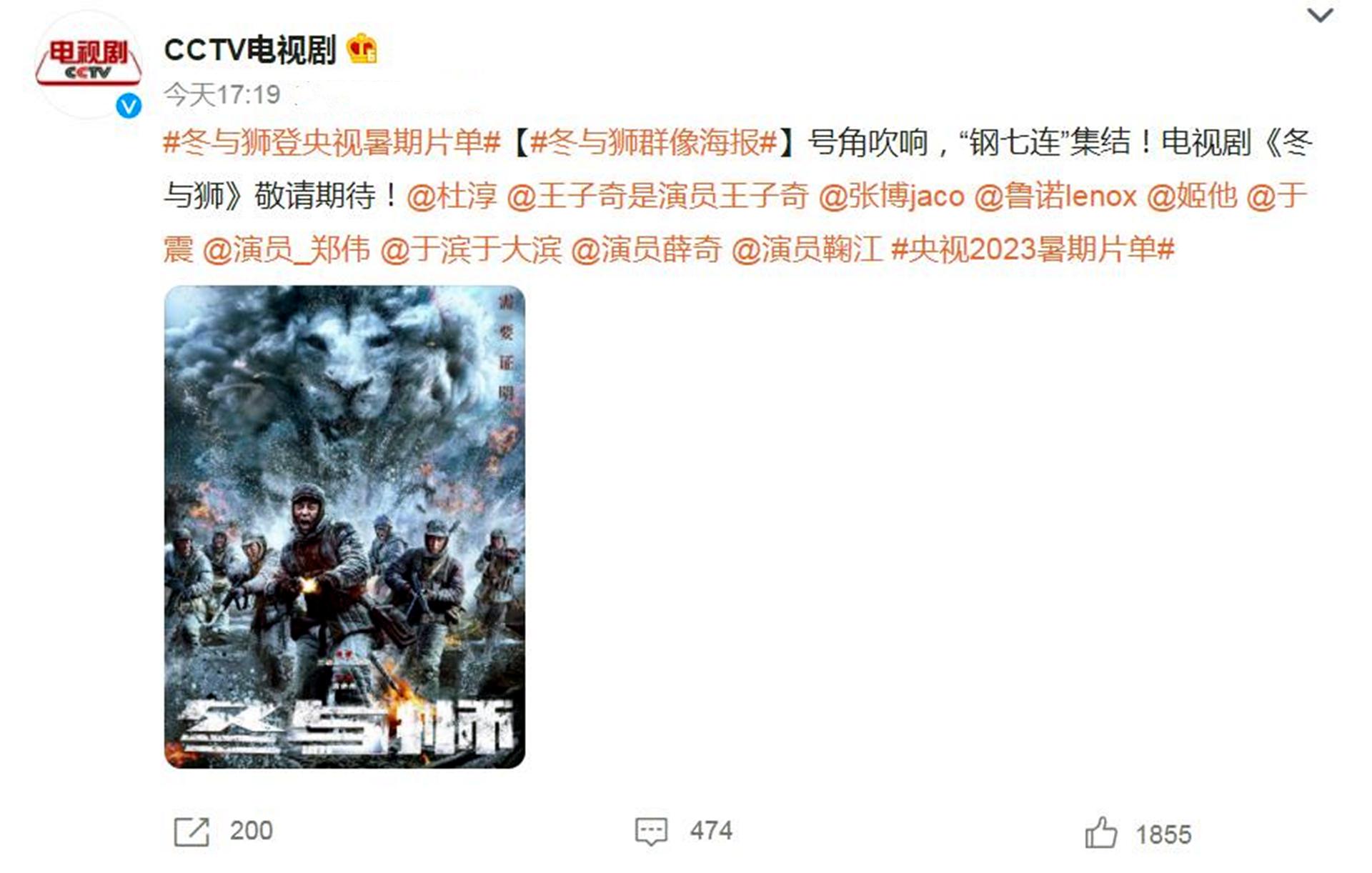Screen dimensions: 1372x873
Task: Like the post with thumbs-up icon
Action: pos(1100,833)
